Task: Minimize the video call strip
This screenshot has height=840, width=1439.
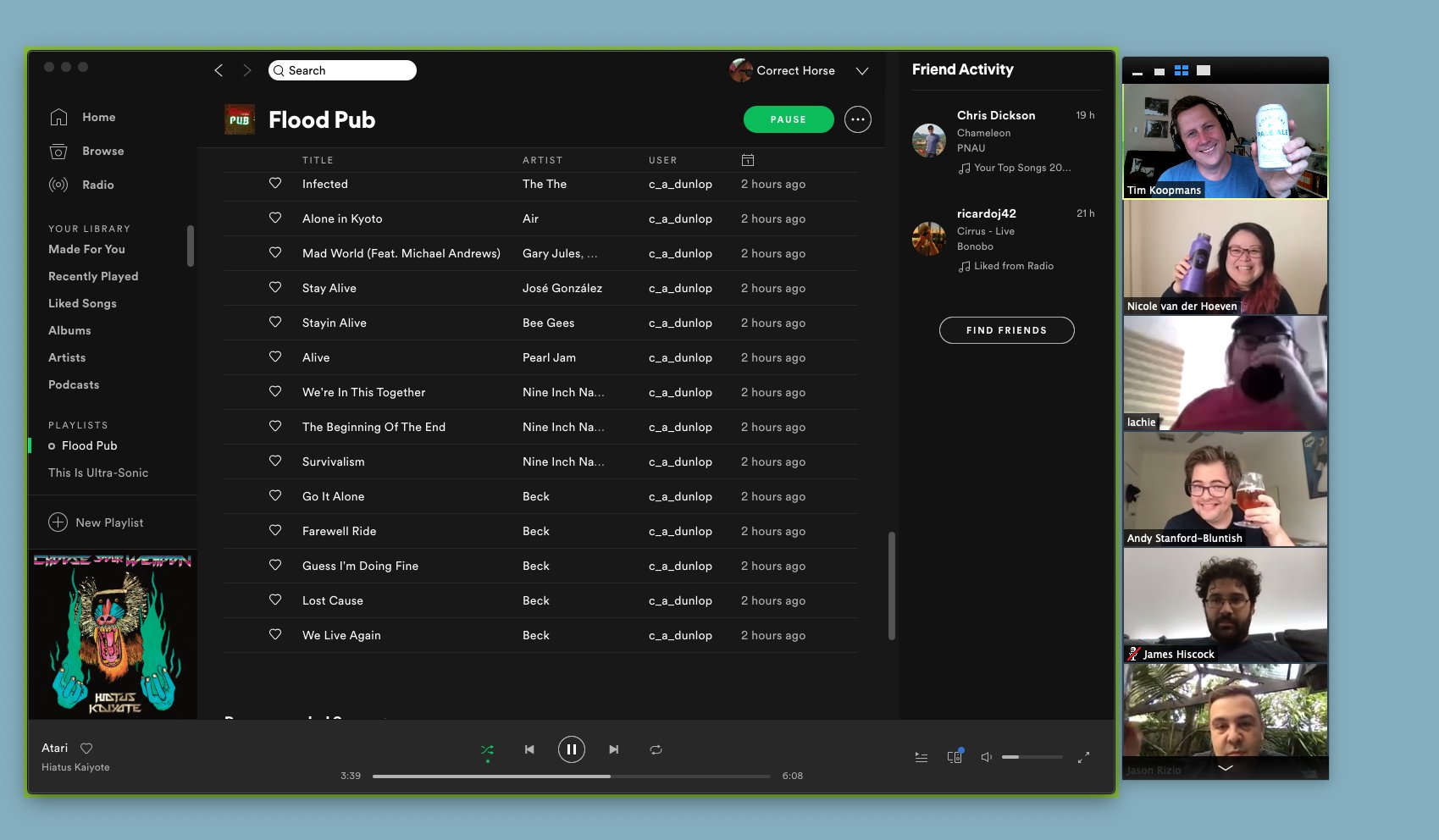Action: pyautogui.click(x=1137, y=73)
